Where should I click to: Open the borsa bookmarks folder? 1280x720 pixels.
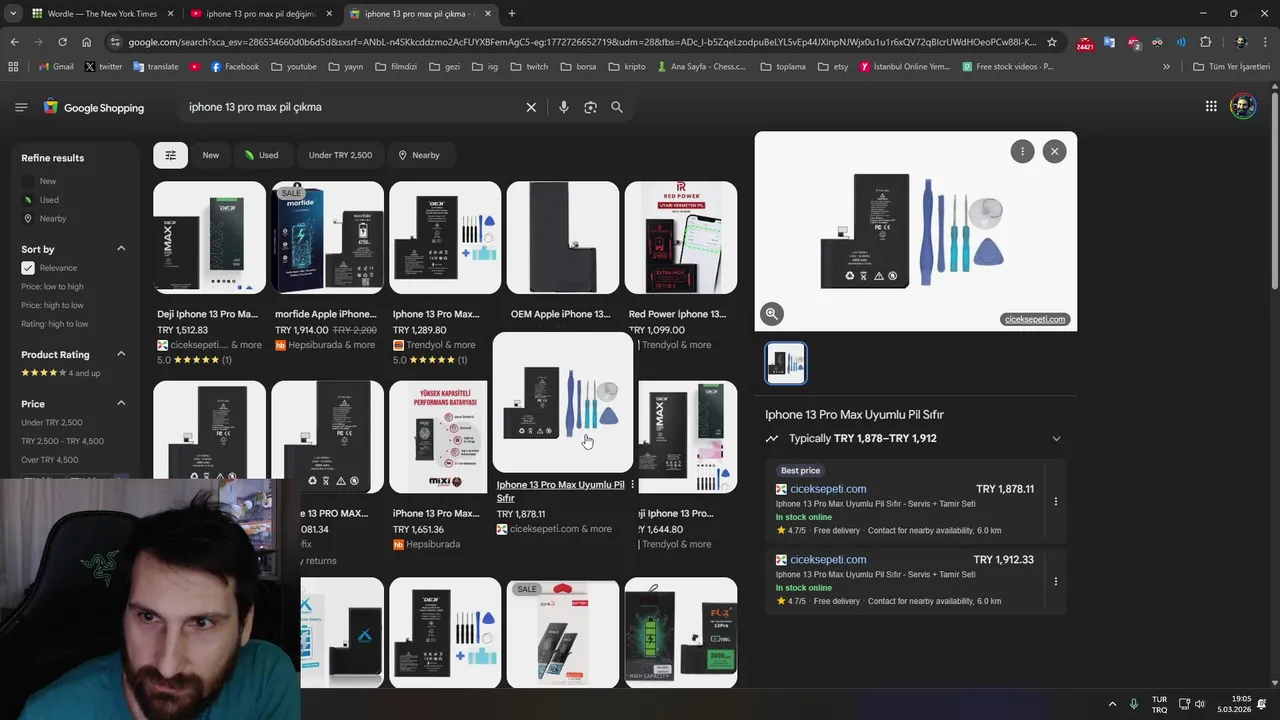(x=579, y=67)
